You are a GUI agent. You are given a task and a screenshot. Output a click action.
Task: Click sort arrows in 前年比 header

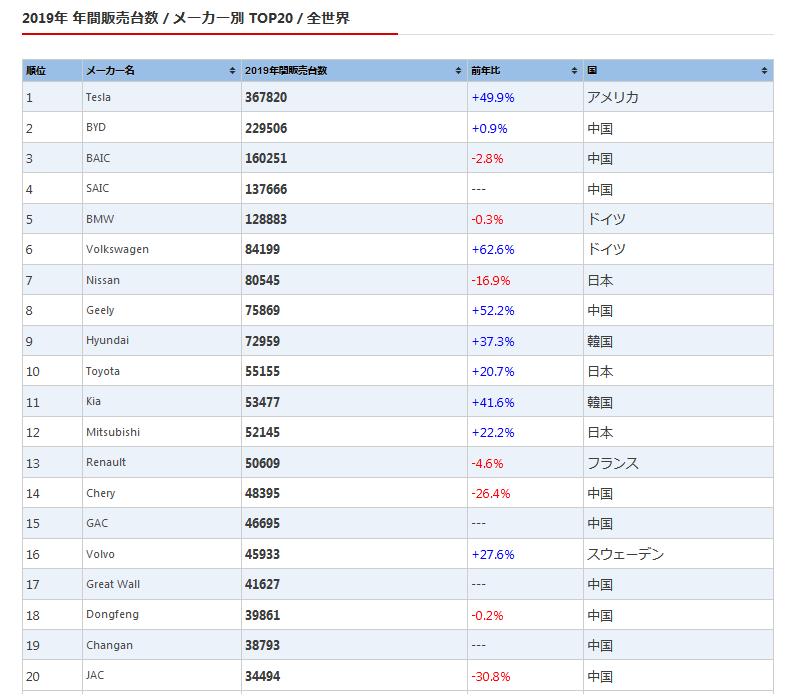[x=574, y=71]
